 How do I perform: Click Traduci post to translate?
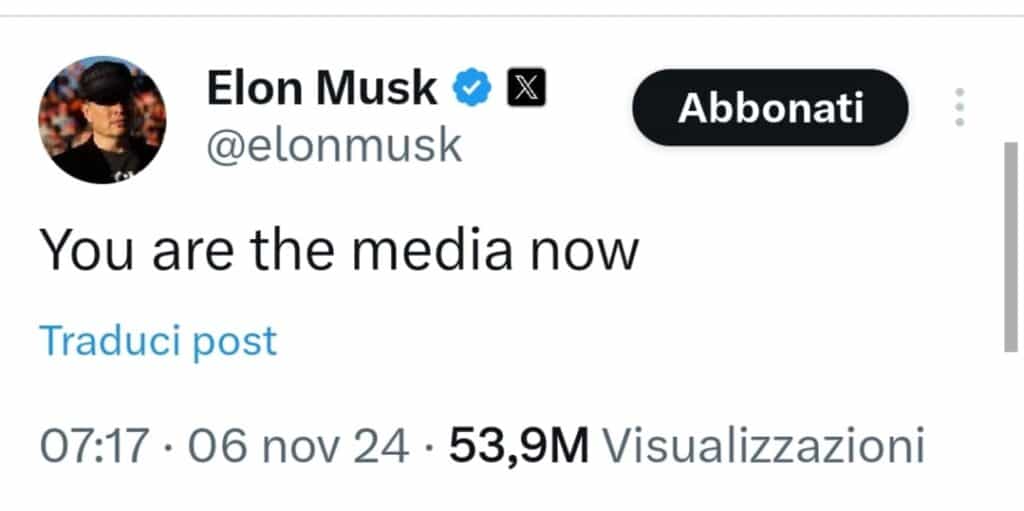pos(158,341)
